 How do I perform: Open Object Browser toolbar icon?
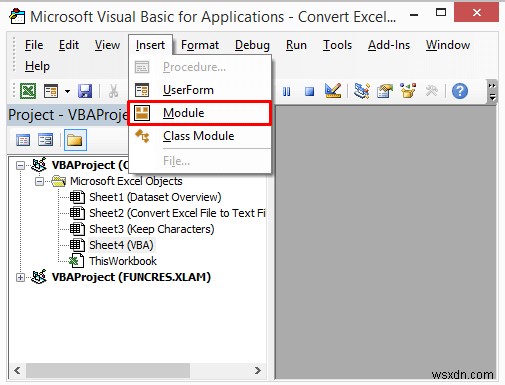(x=408, y=91)
